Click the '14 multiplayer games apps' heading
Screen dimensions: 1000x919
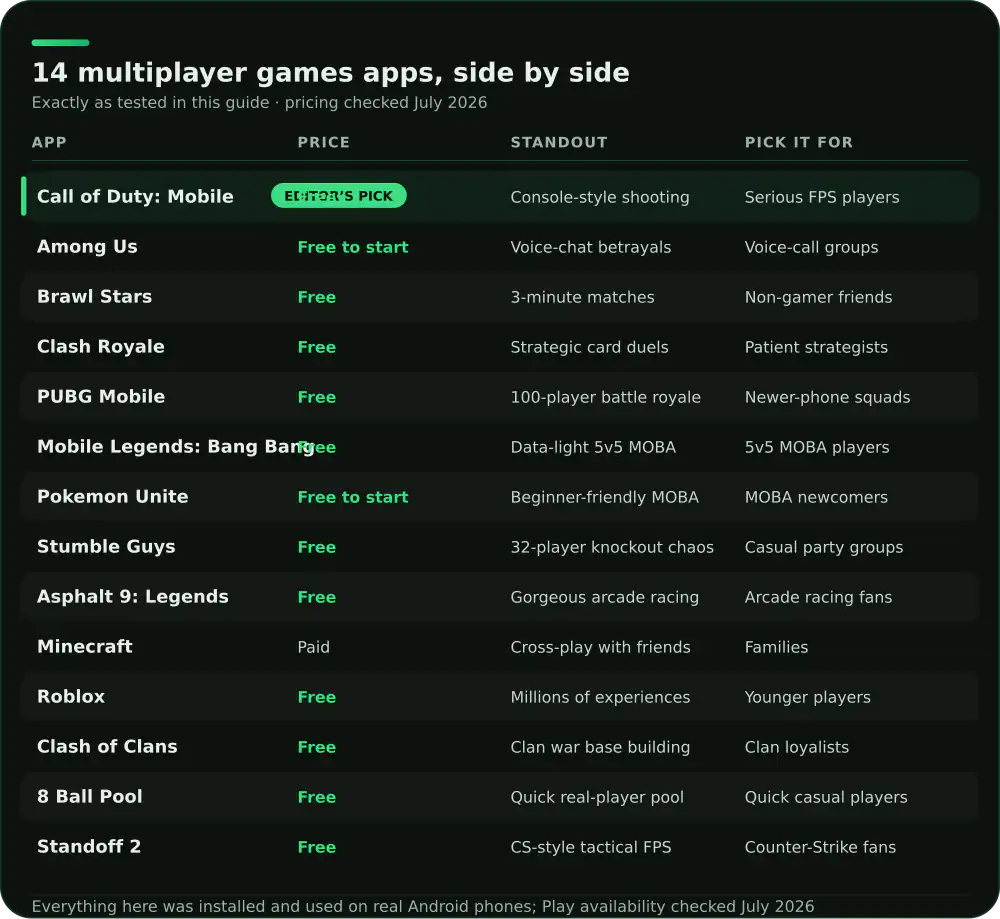click(331, 73)
